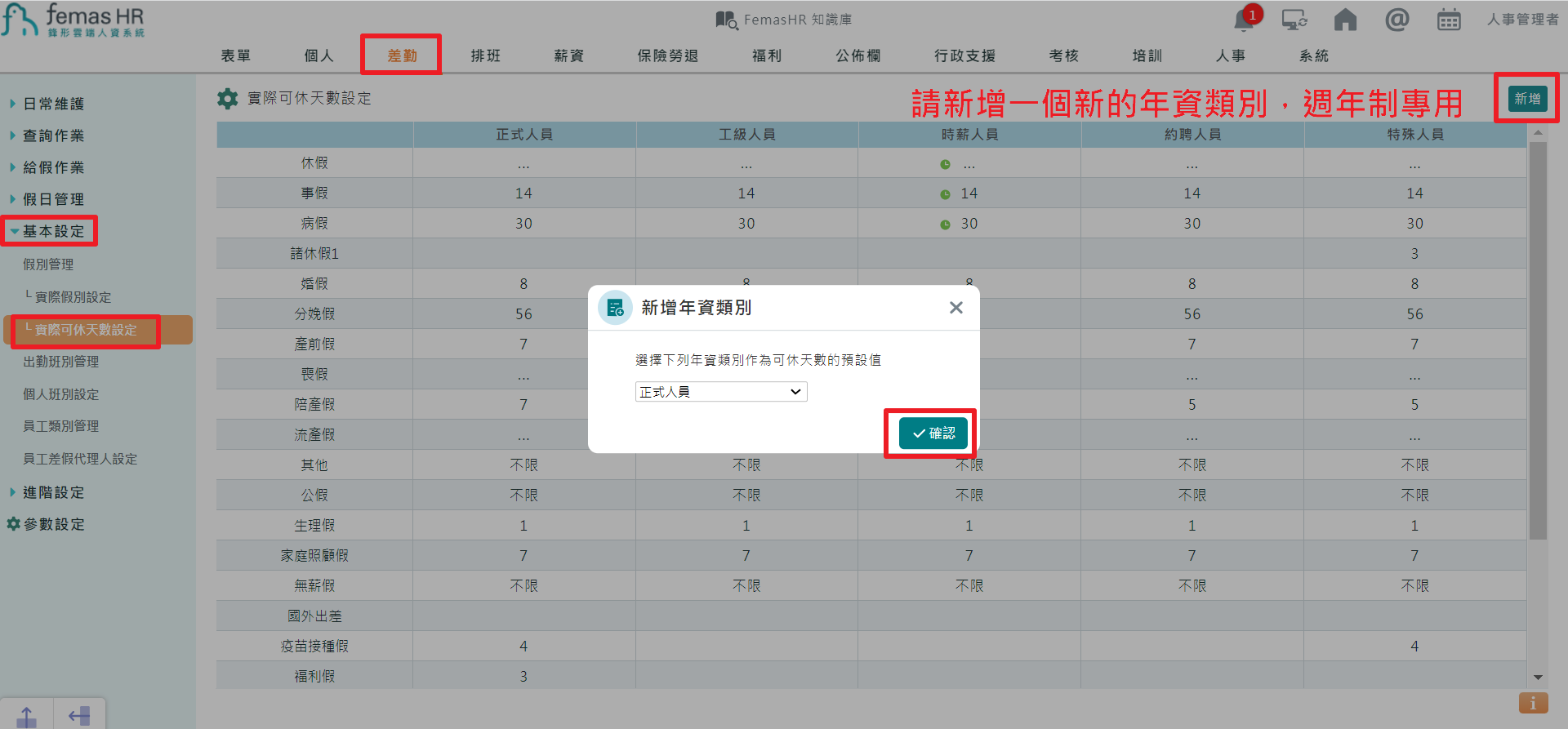
Task: Click the document icon in 新增年資類別 dialog
Action: coord(615,308)
